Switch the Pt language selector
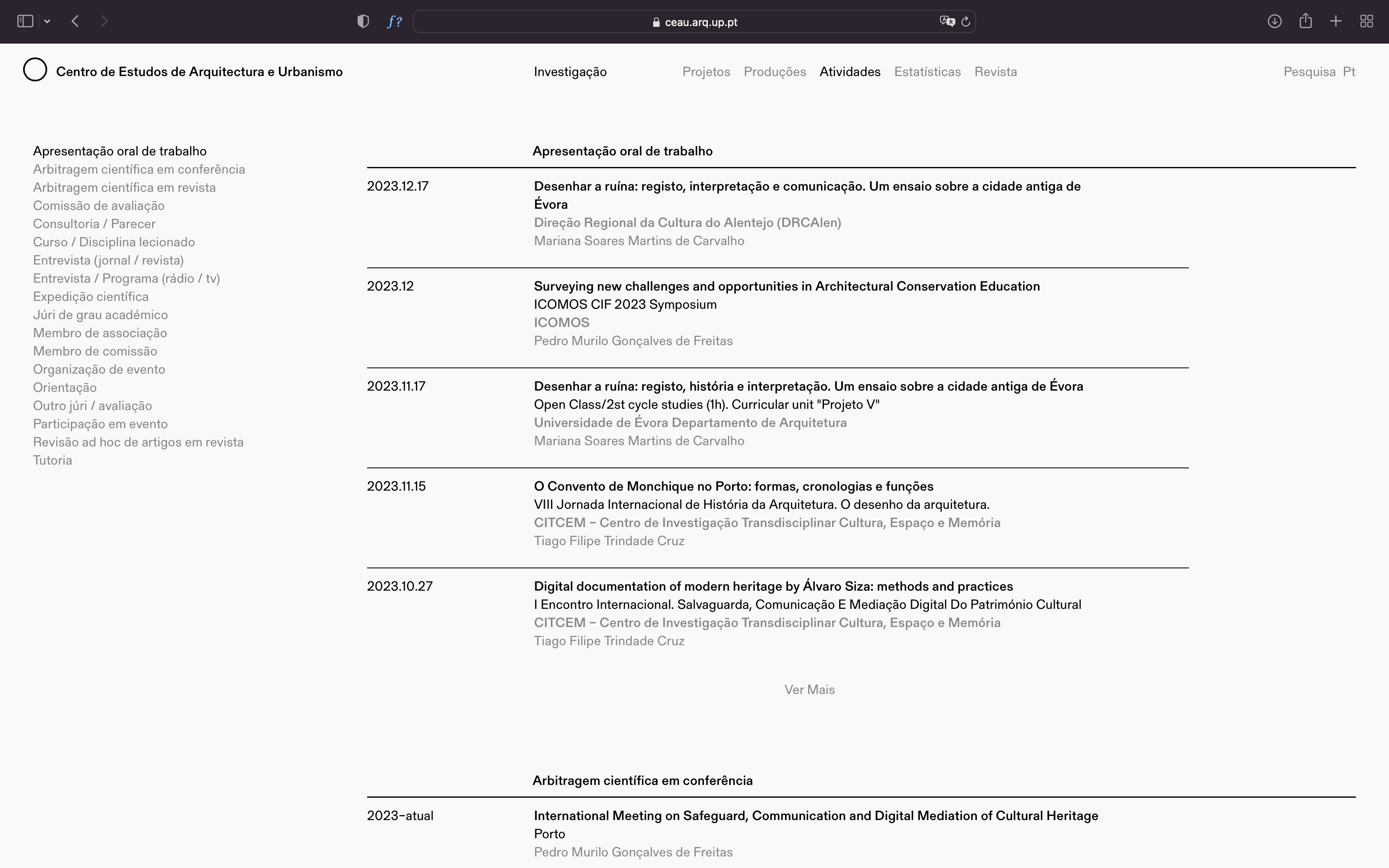The image size is (1389, 868). [x=1349, y=72]
